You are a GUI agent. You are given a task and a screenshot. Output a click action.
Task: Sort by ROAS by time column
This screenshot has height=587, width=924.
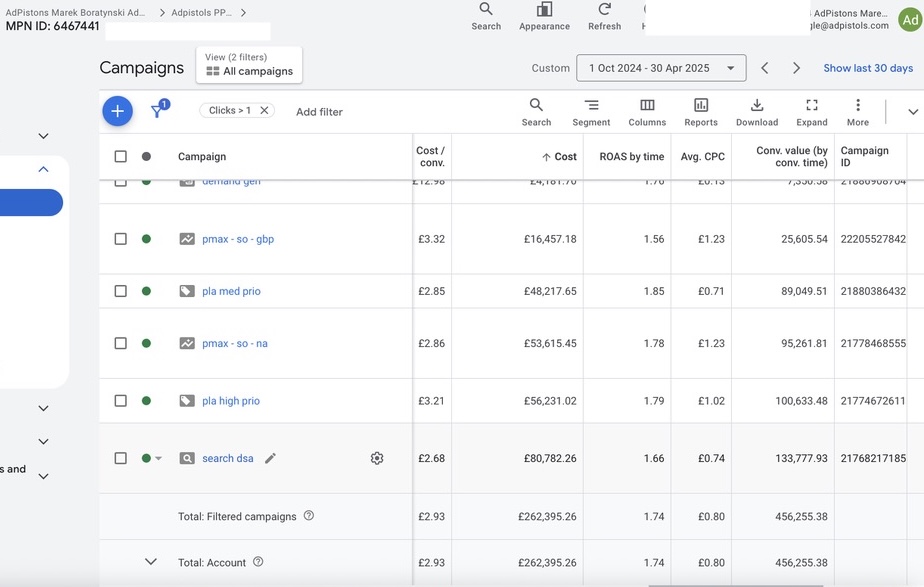631,156
